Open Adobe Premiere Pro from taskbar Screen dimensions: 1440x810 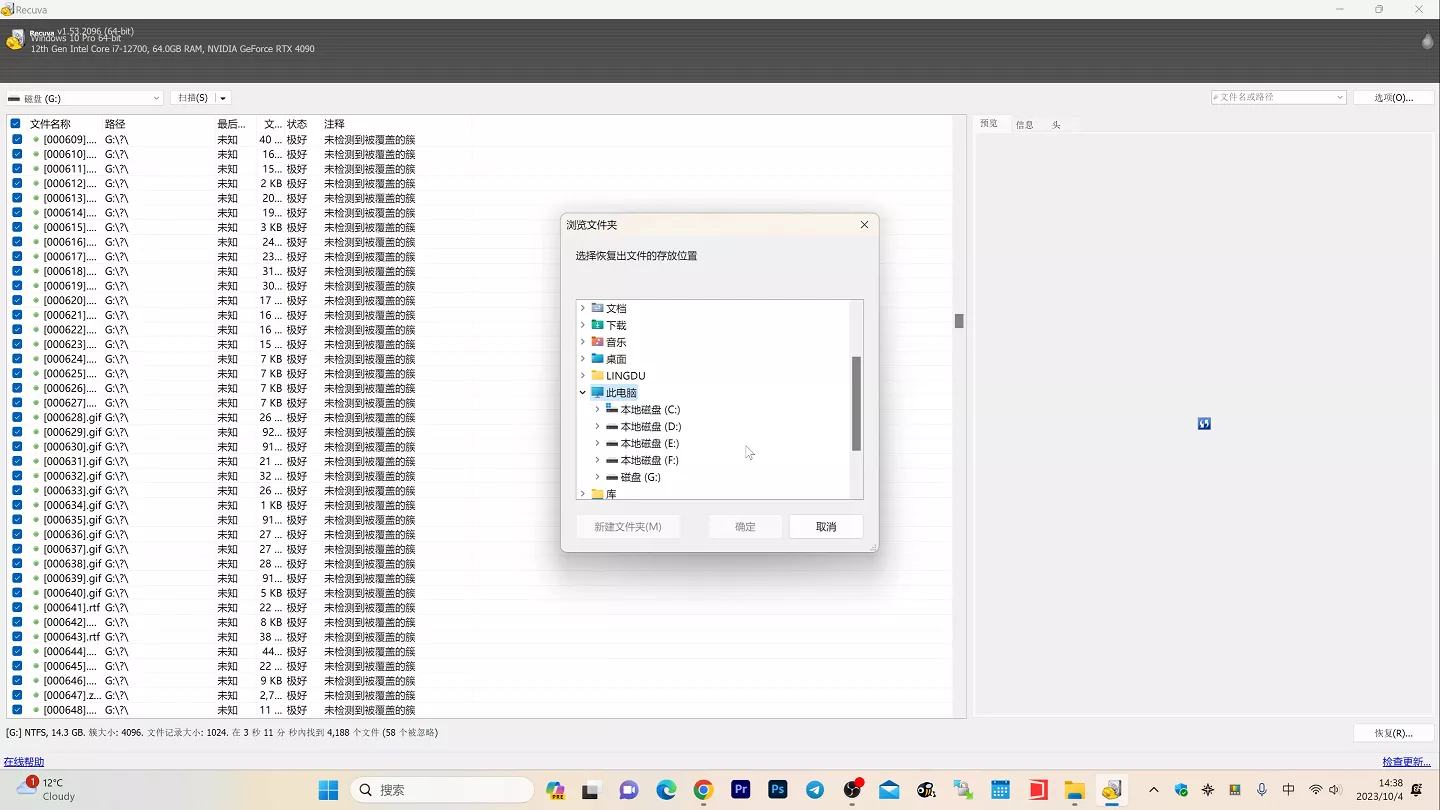coord(741,790)
